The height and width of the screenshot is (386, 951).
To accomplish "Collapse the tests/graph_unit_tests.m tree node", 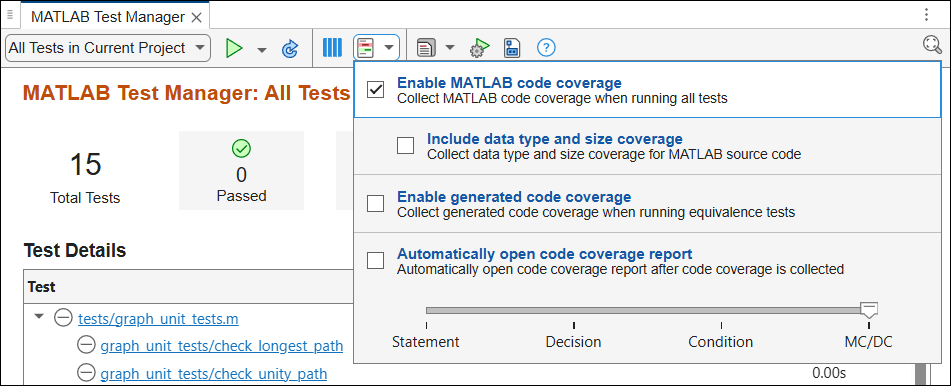I will [x=39, y=317].
